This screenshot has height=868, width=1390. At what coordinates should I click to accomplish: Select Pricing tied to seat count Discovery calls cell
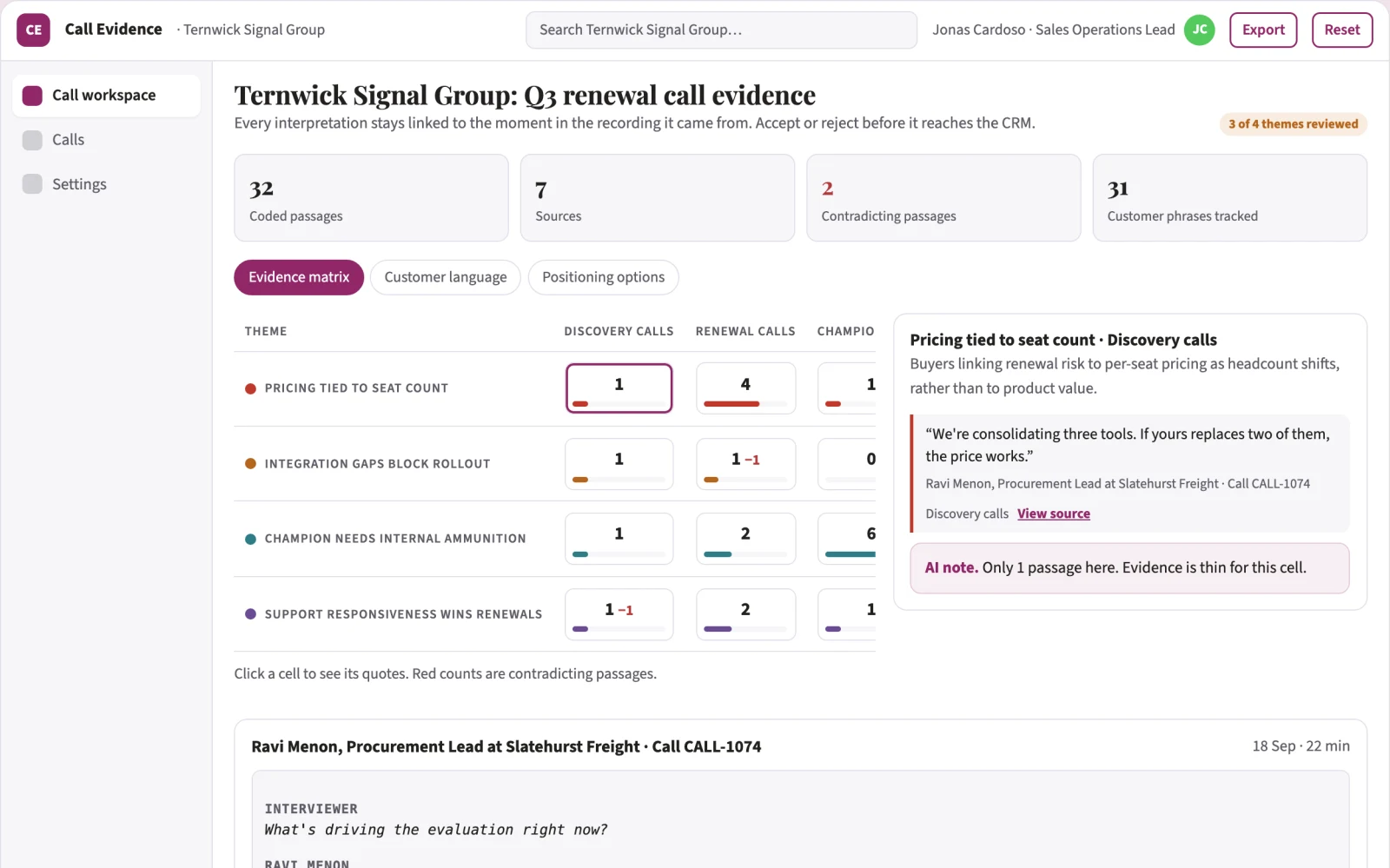click(619, 388)
